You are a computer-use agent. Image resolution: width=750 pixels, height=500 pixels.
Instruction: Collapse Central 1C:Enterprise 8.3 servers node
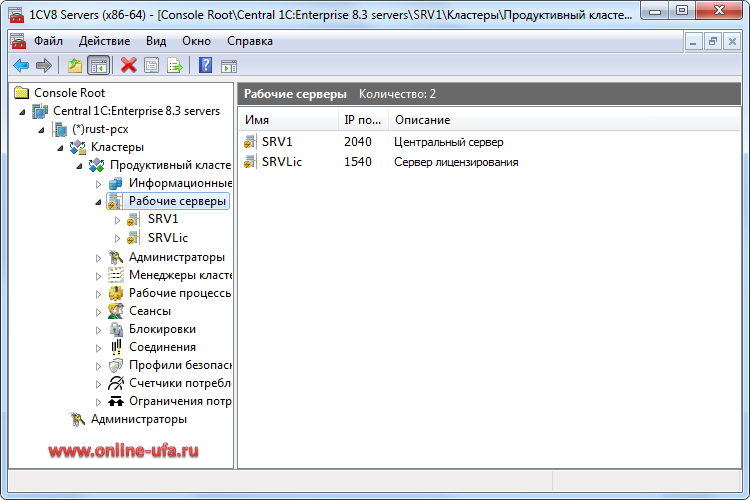pos(22,112)
